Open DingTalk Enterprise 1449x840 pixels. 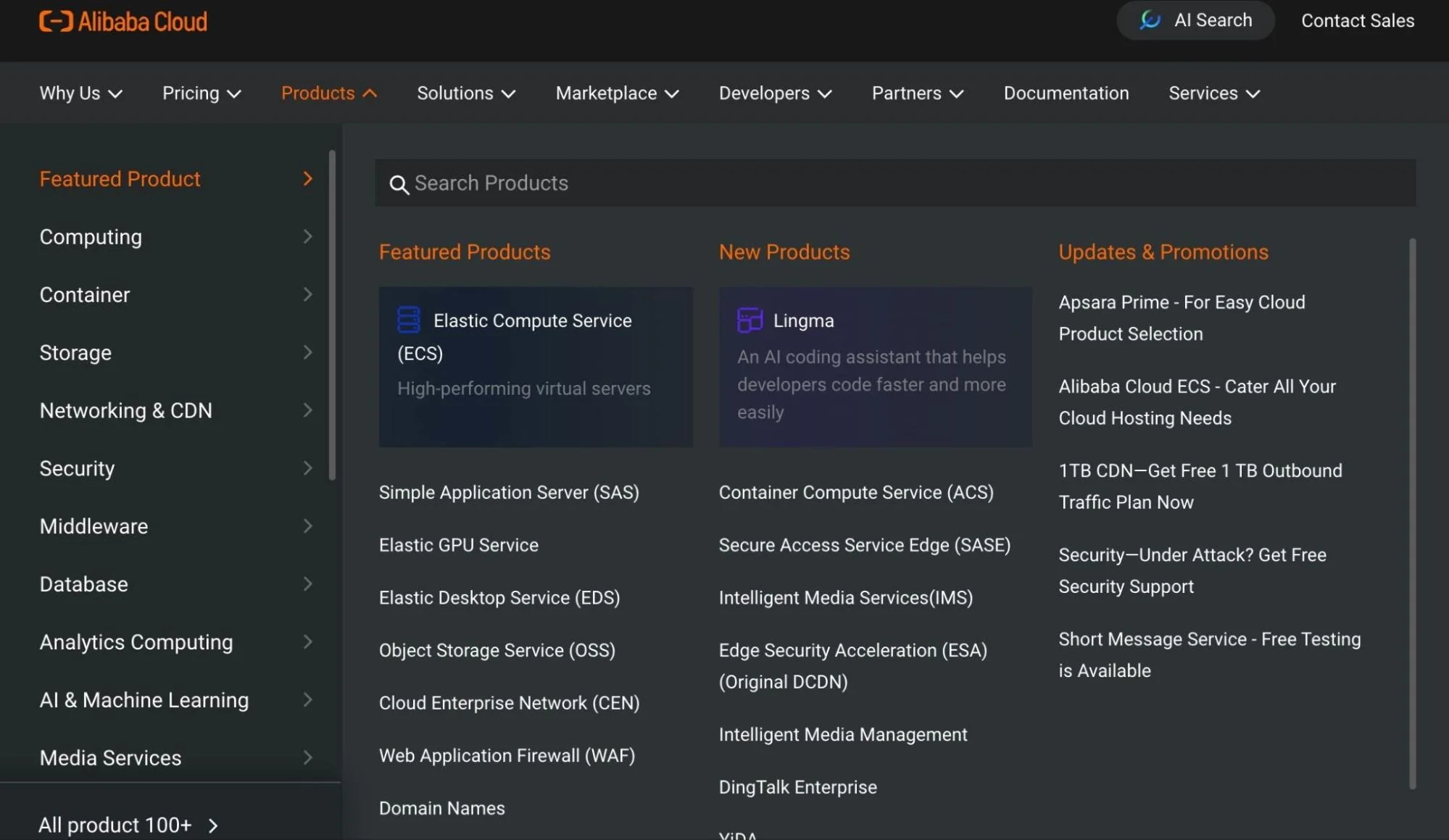(797, 787)
